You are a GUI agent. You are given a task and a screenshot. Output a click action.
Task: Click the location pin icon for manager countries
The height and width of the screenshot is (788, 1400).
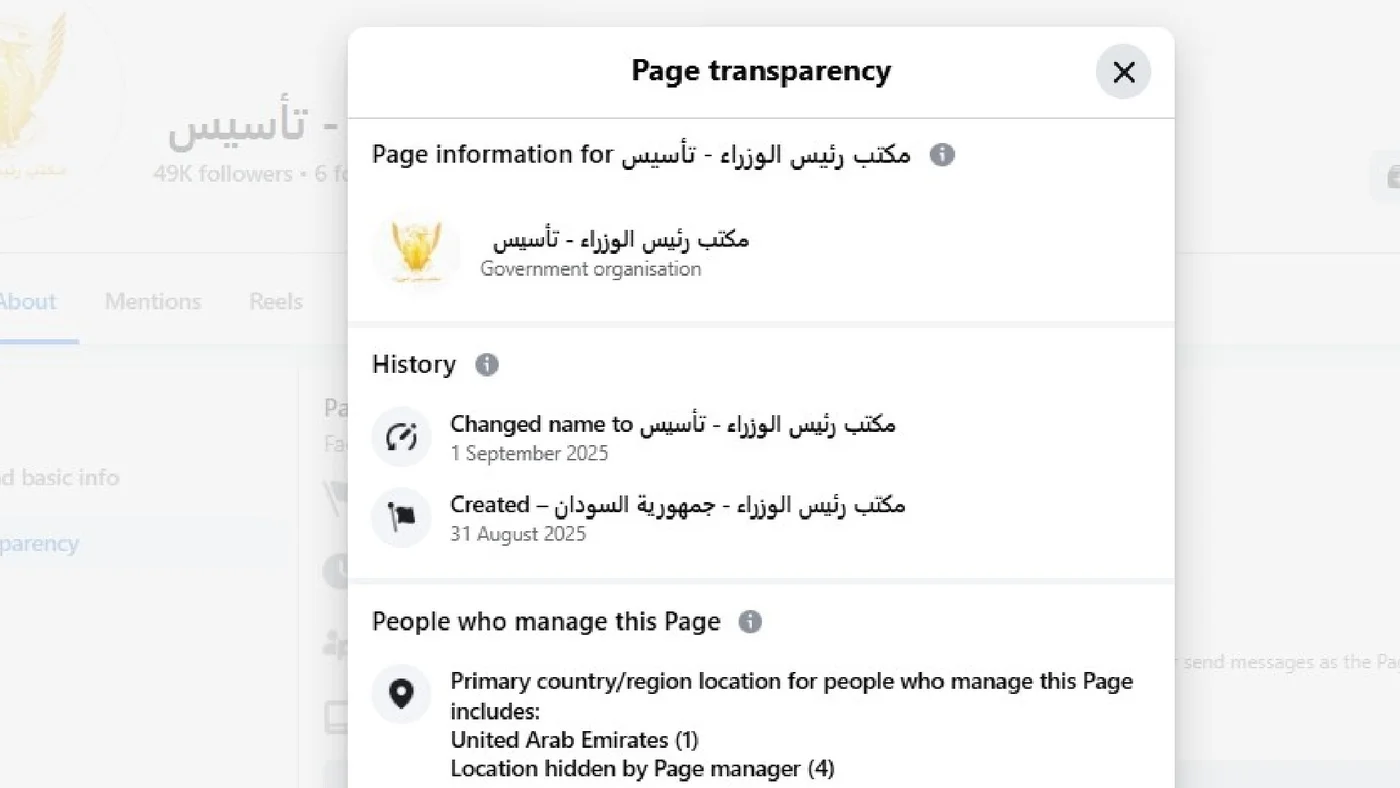point(401,694)
